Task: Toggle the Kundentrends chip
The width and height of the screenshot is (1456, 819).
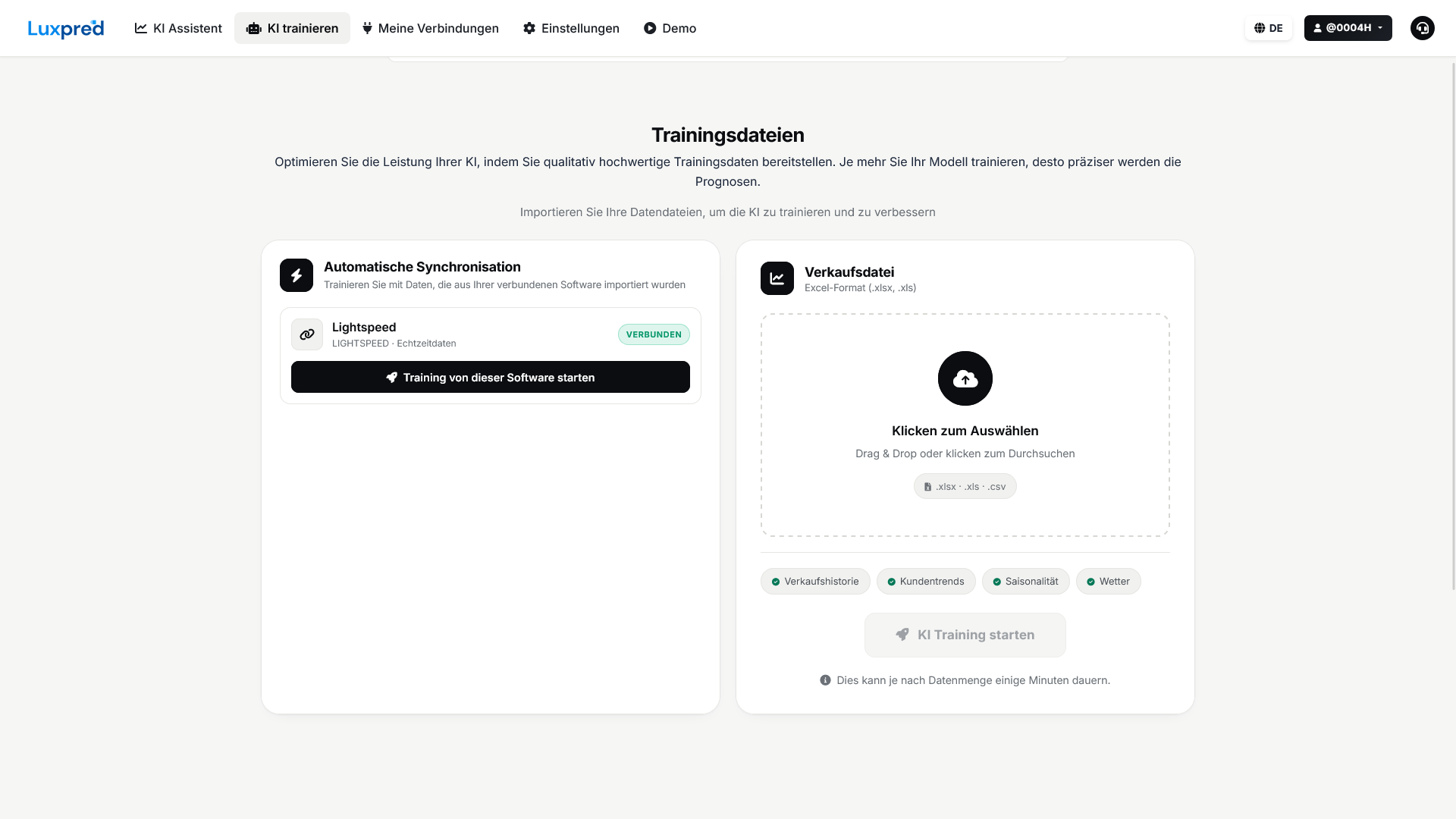Action: click(x=926, y=582)
